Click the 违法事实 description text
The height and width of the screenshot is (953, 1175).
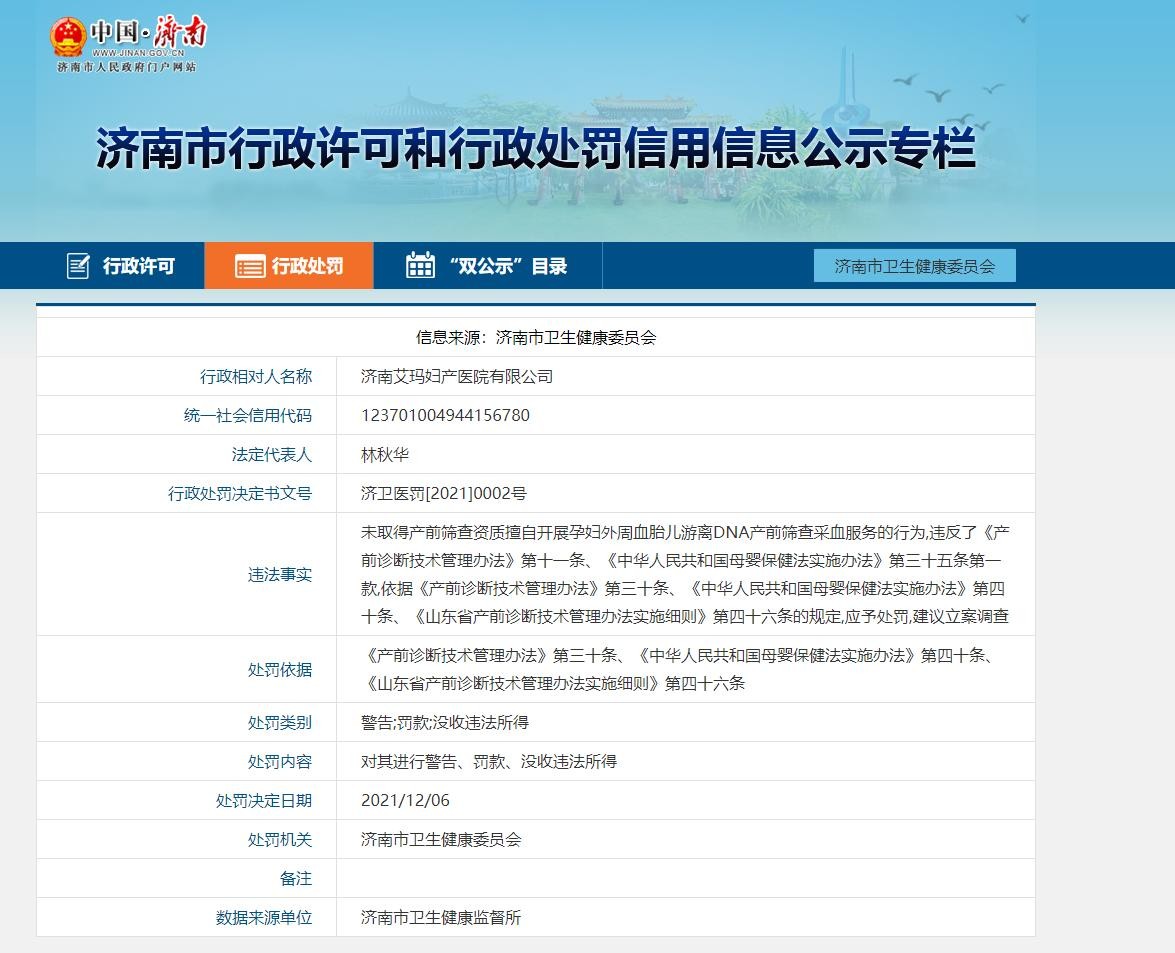685,574
